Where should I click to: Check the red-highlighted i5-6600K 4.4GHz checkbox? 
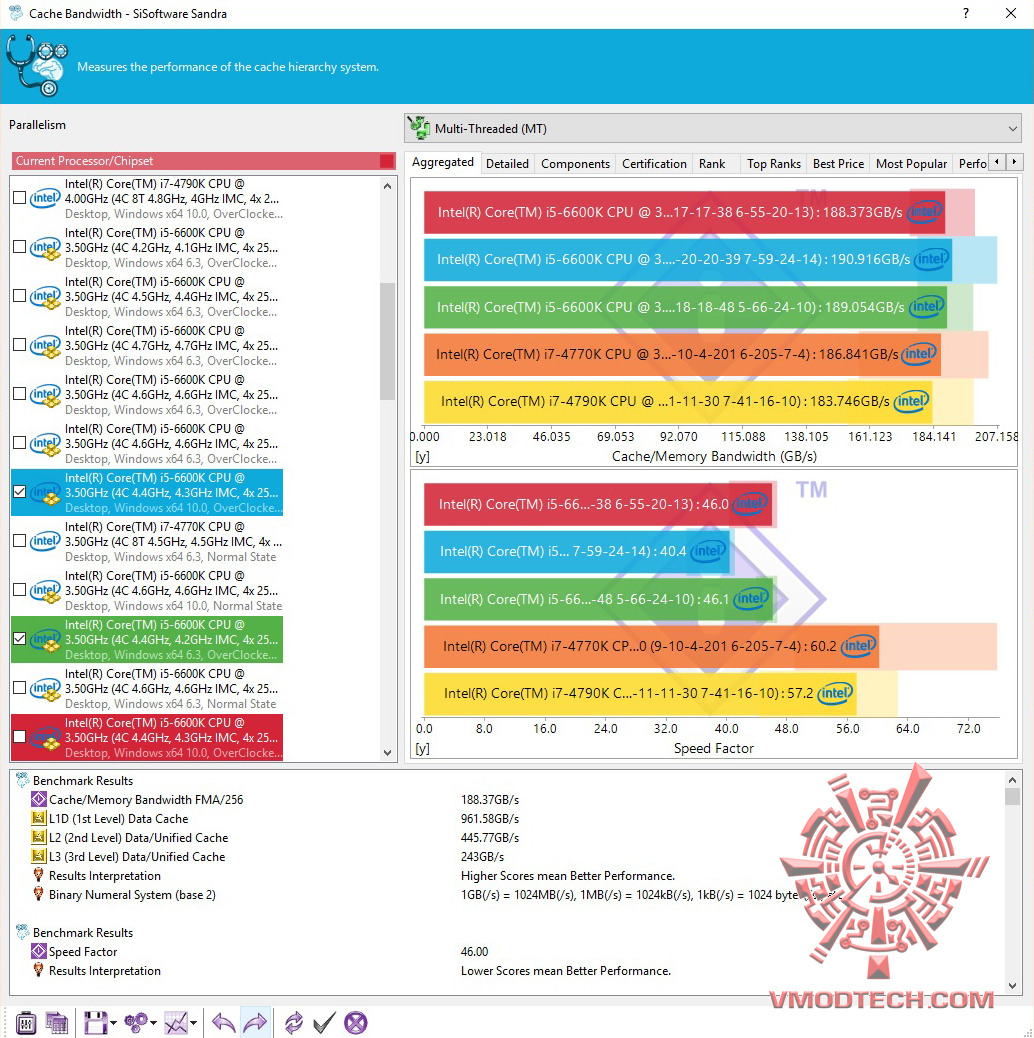(20, 737)
